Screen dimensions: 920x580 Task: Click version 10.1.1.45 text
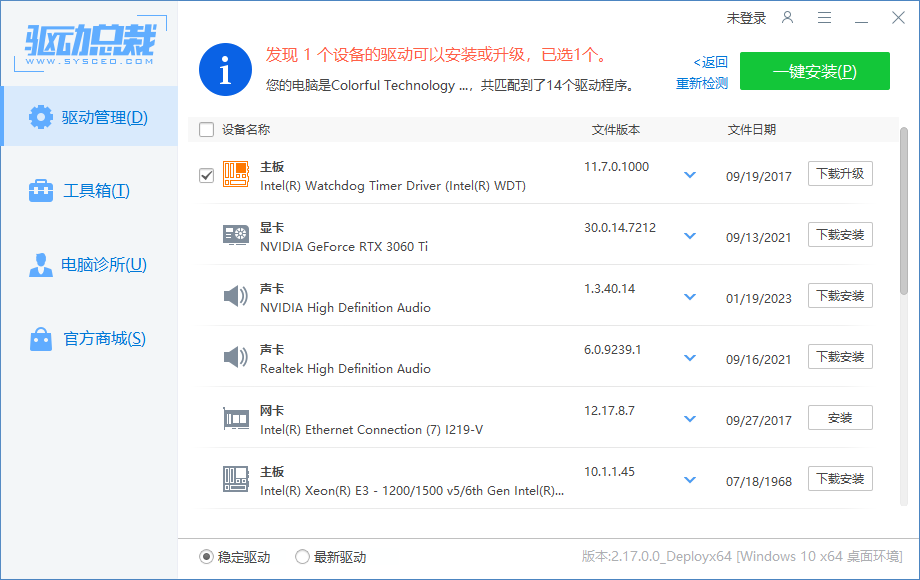pos(609,472)
